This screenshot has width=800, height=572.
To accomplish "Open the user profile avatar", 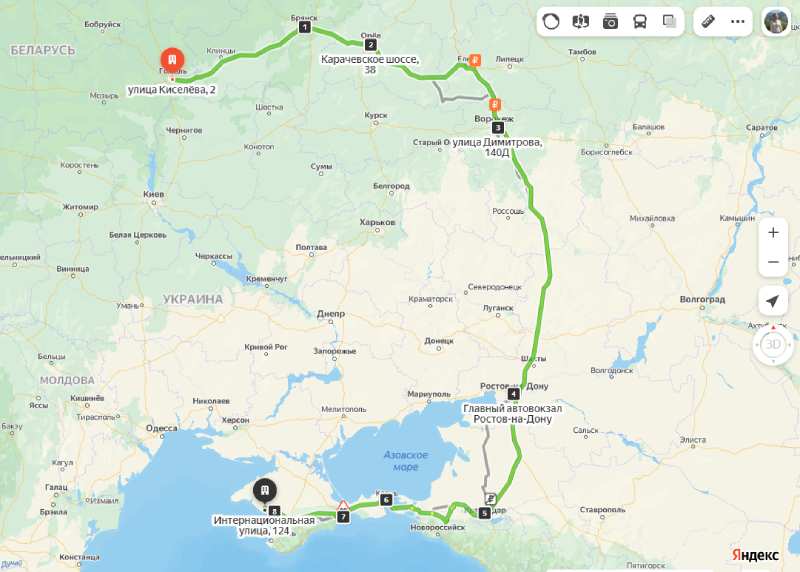I will pyautogui.click(x=776, y=21).
